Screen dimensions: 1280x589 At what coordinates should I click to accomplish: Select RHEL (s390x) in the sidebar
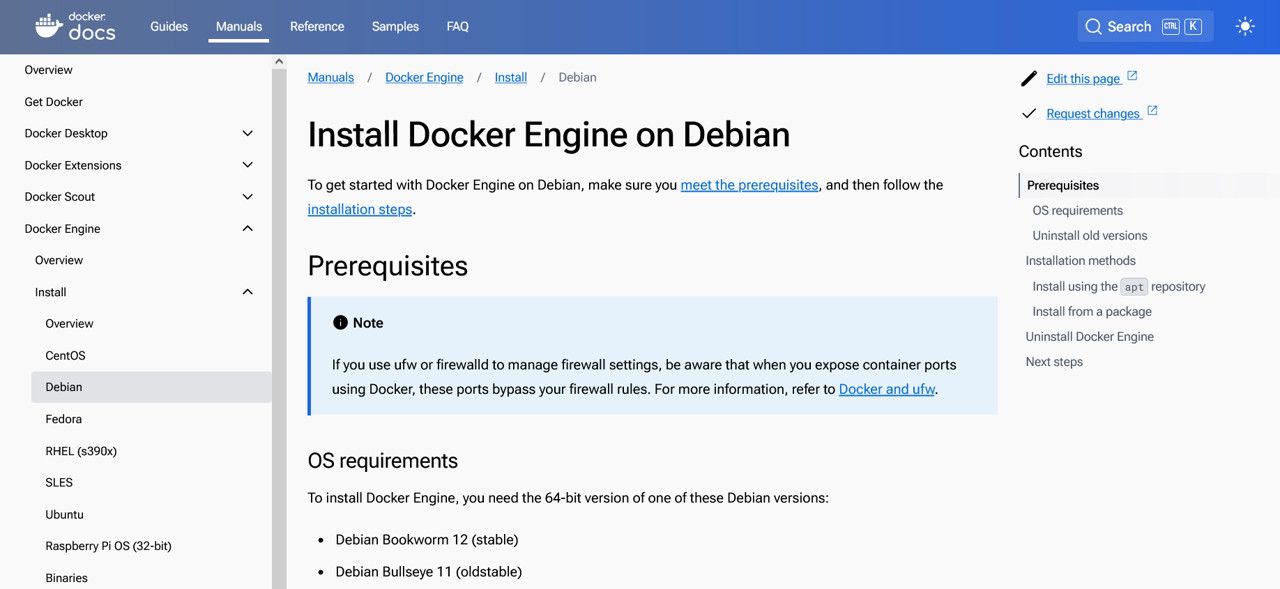click(x=81, y=451)
